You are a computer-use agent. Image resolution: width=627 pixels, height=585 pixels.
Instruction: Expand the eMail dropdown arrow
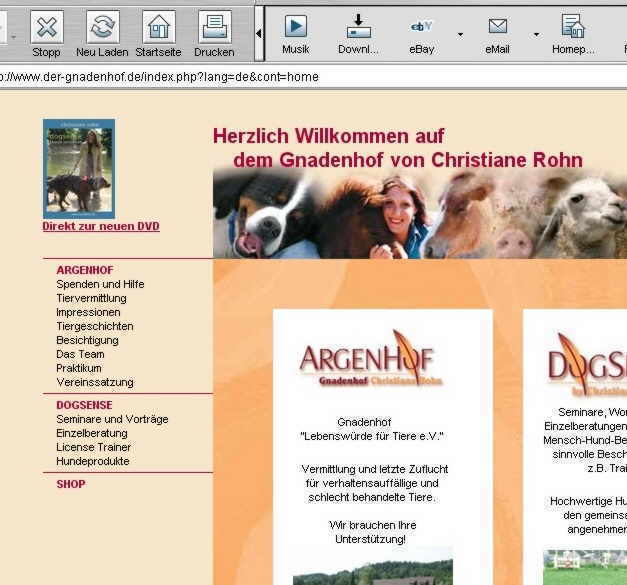536,34
